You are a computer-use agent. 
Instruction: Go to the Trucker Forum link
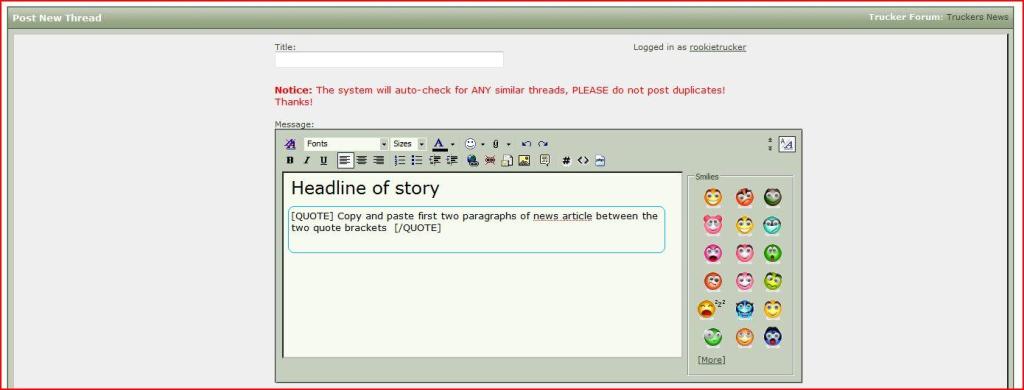(905, 17)
